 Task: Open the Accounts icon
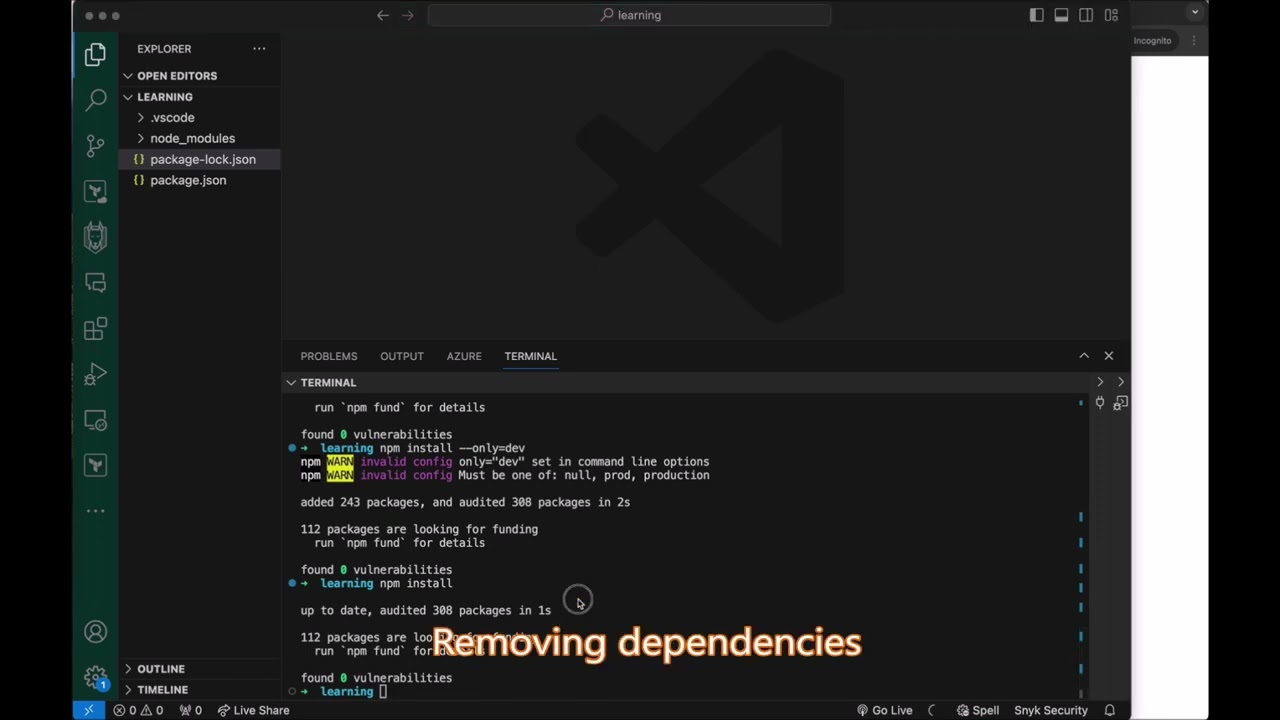pos(95,632)
